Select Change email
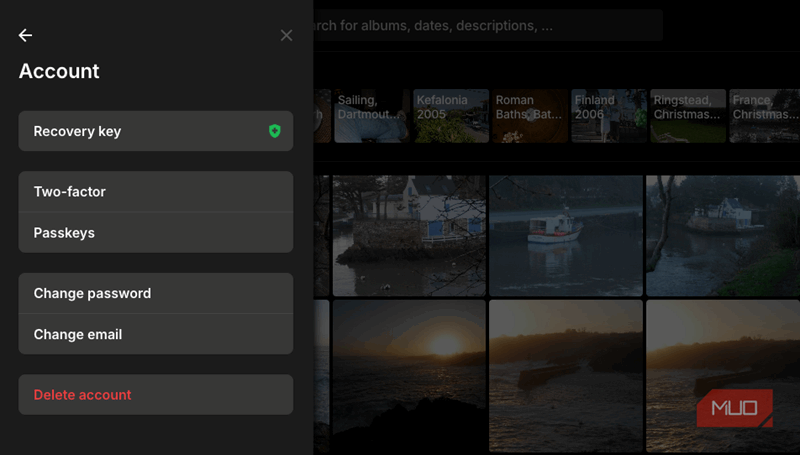This screenshot has height=455, width=800. [x=155, y=334]
